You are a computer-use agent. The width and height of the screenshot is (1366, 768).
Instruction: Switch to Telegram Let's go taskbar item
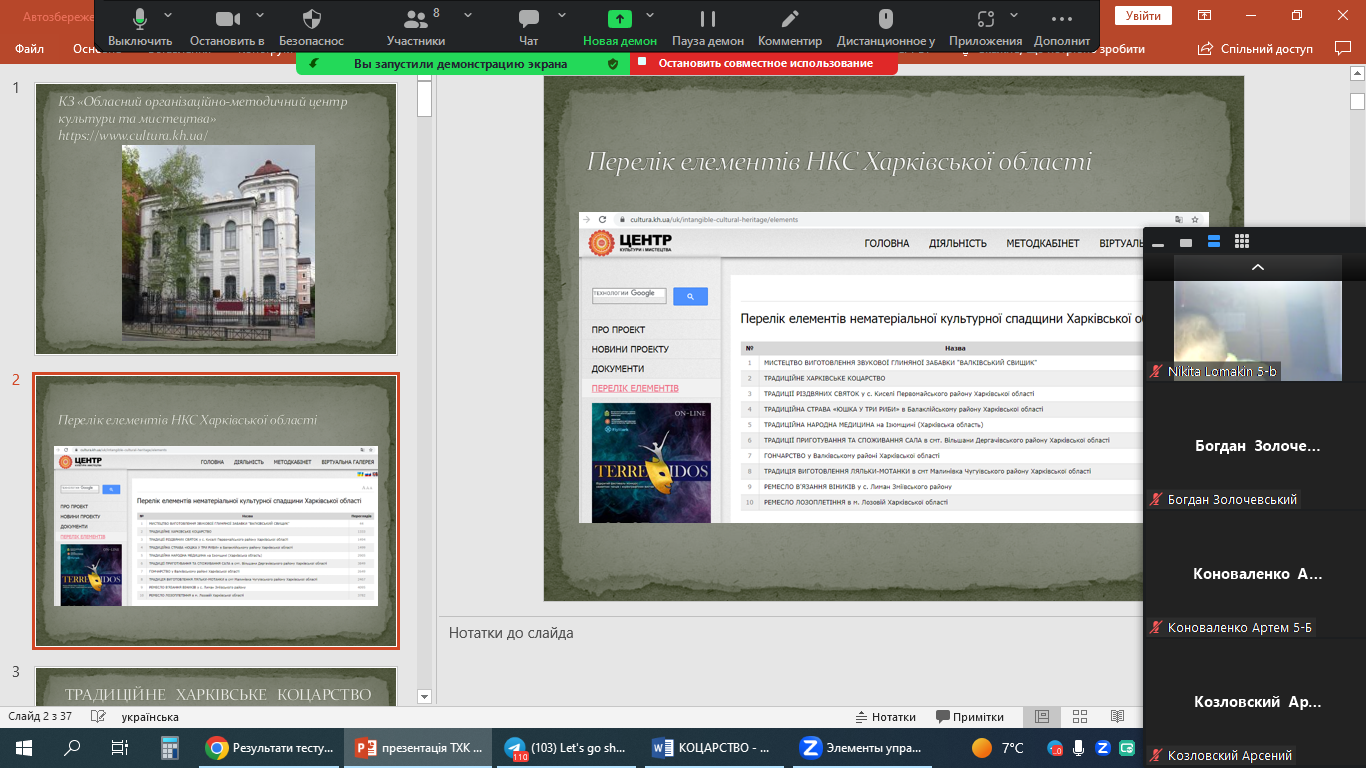[x=568, y=747]
